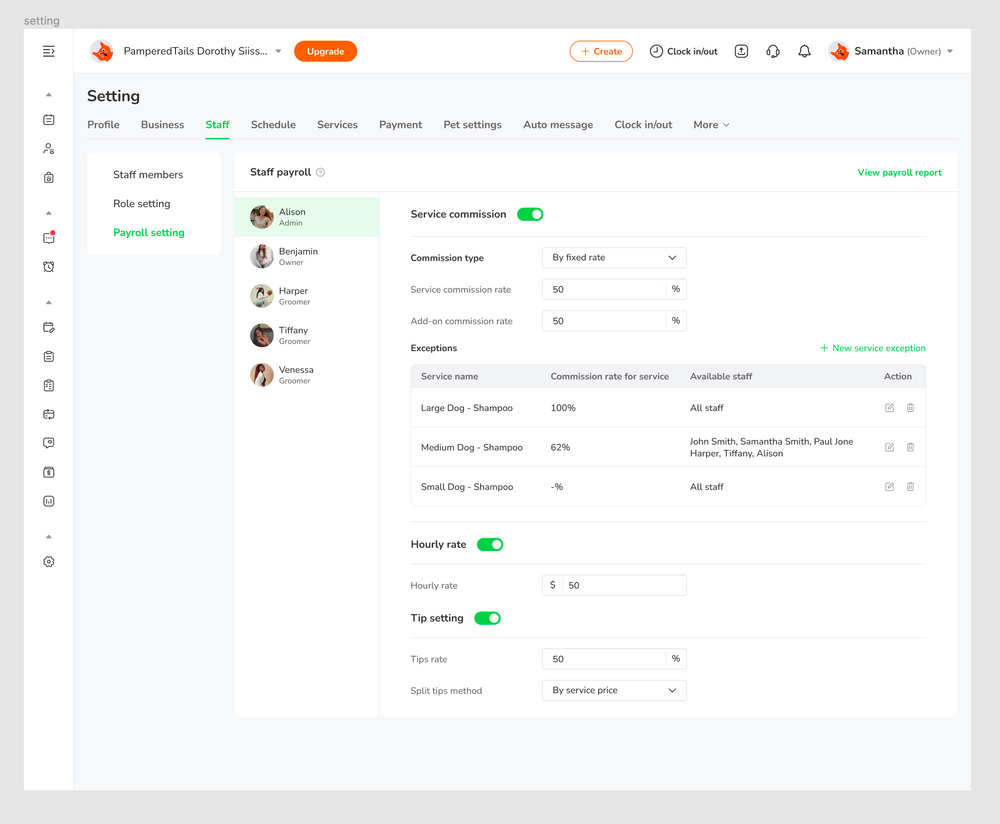The height and width of the screenshot is (824, 1000).
Task: Open the Commission type dropdown
Action: [x=613, y=257]
